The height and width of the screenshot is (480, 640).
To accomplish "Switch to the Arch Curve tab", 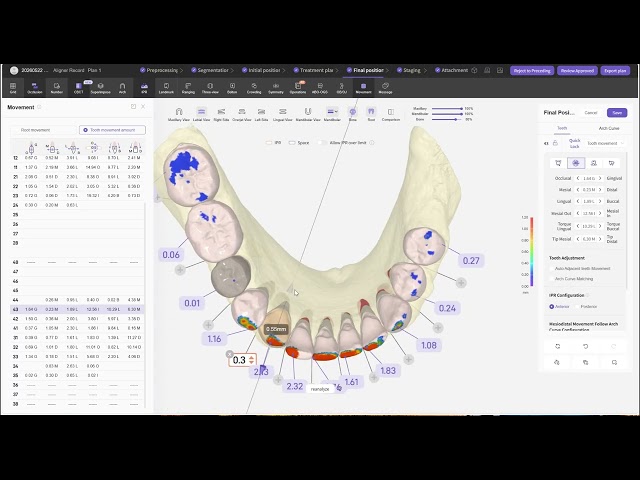I will [x=609, y=128].
